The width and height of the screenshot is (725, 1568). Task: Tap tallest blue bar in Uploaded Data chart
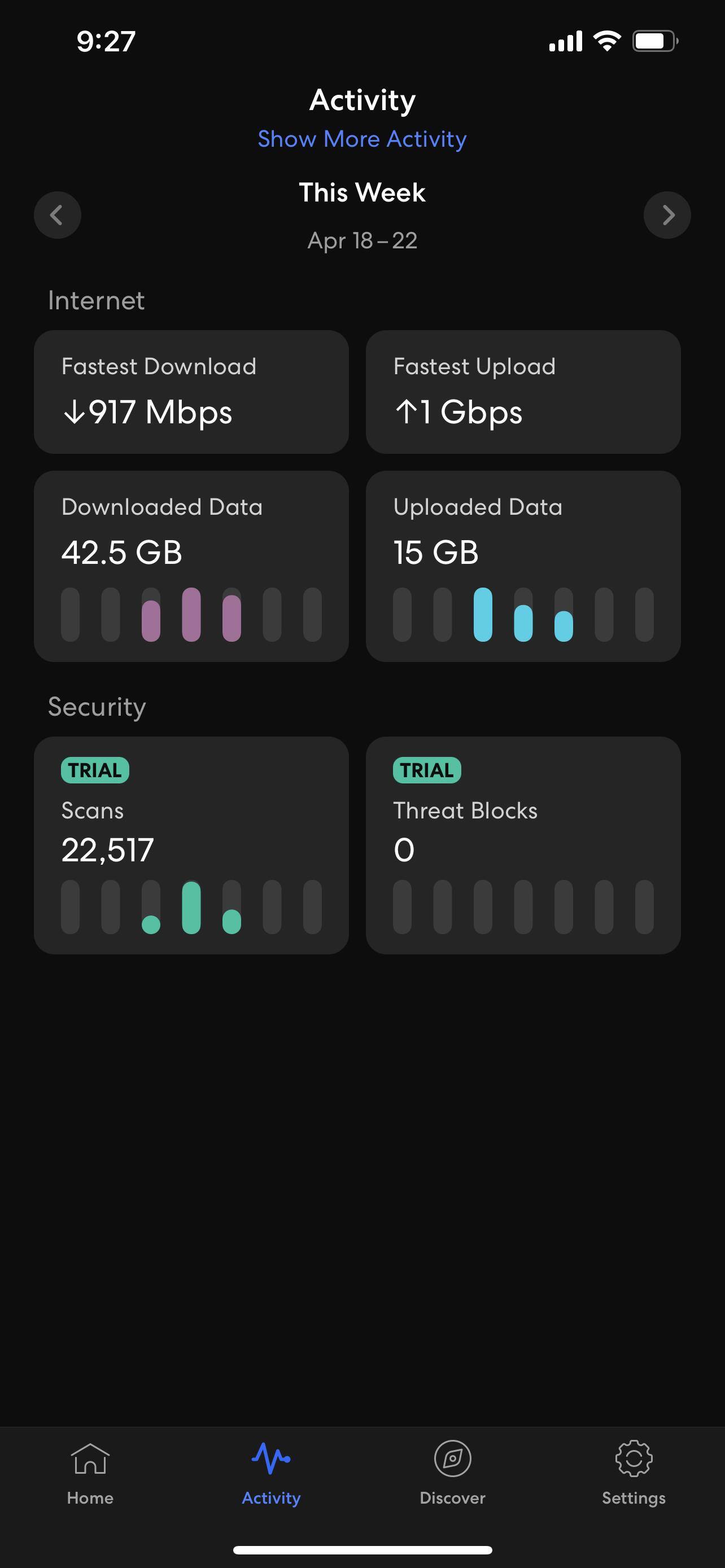tap(483, 614)
